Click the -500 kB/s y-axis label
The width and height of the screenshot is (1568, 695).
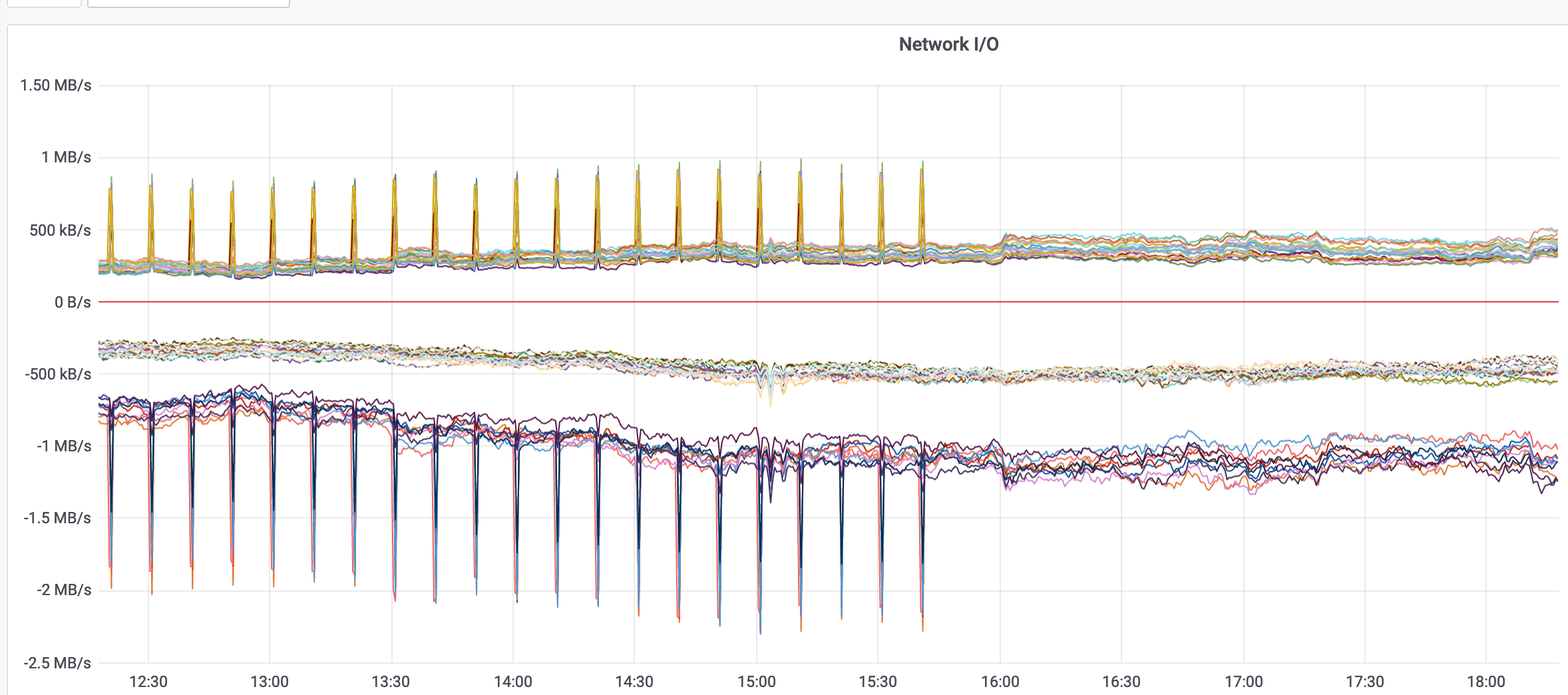click(x=58, y=374)
